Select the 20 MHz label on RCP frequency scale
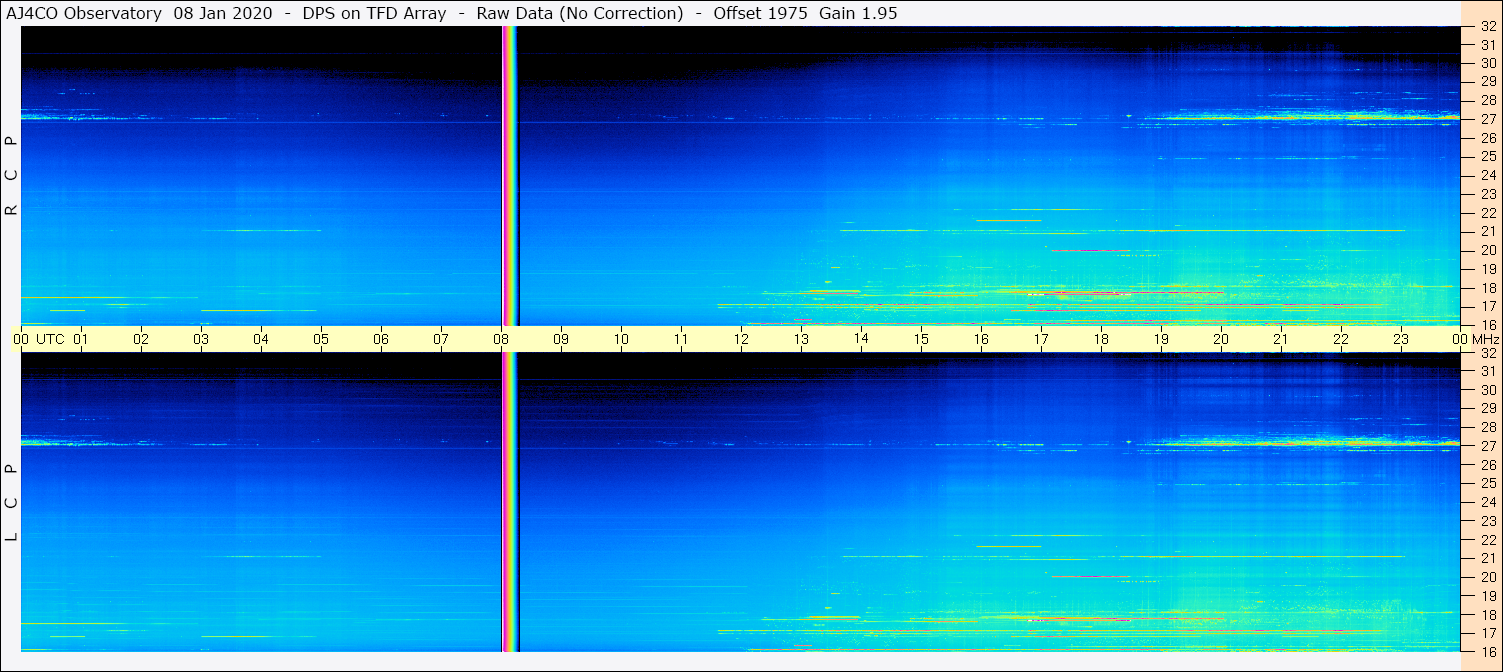1503x672 pixels. point(1487,250)
